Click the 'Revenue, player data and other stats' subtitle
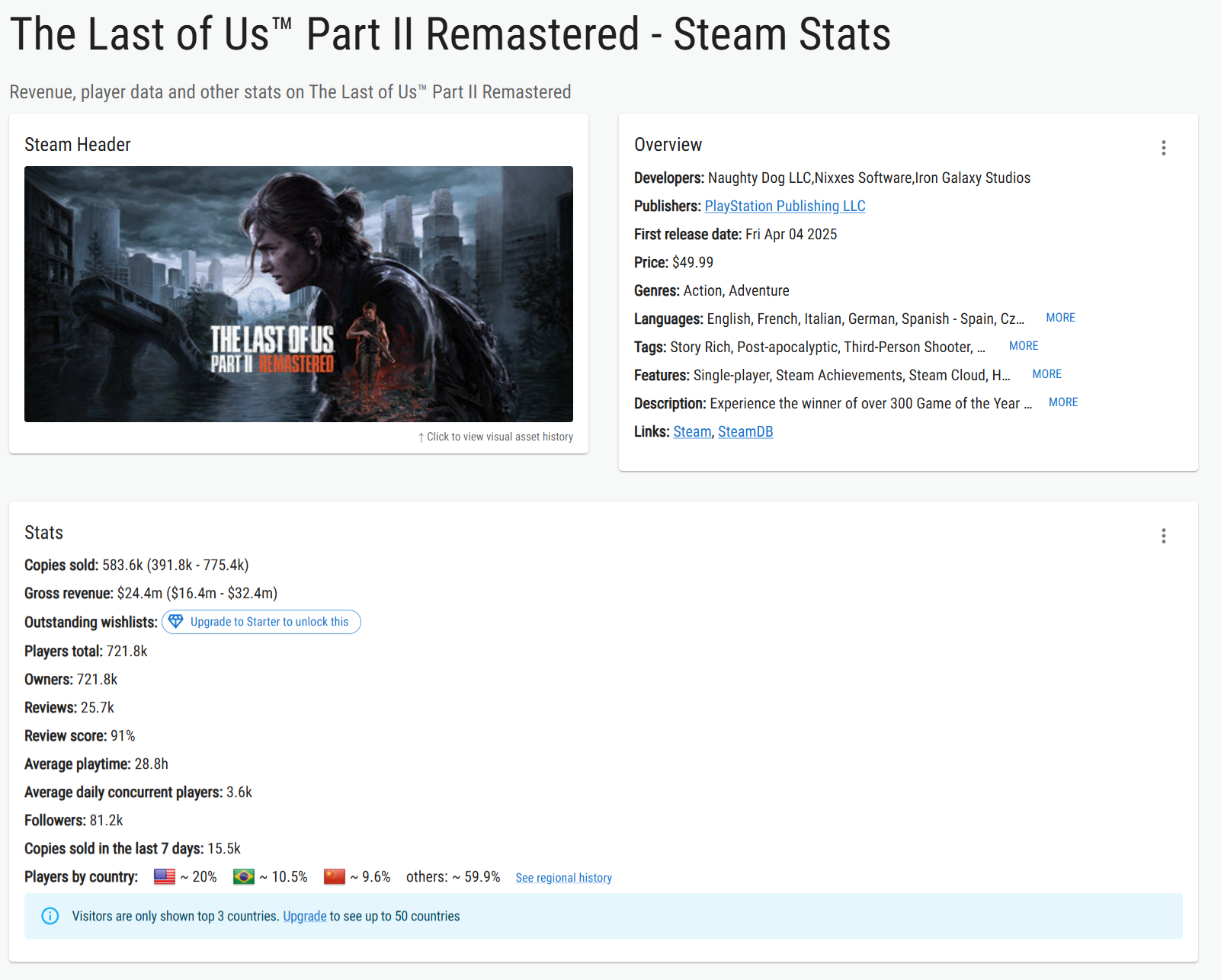 pos(290,92)
